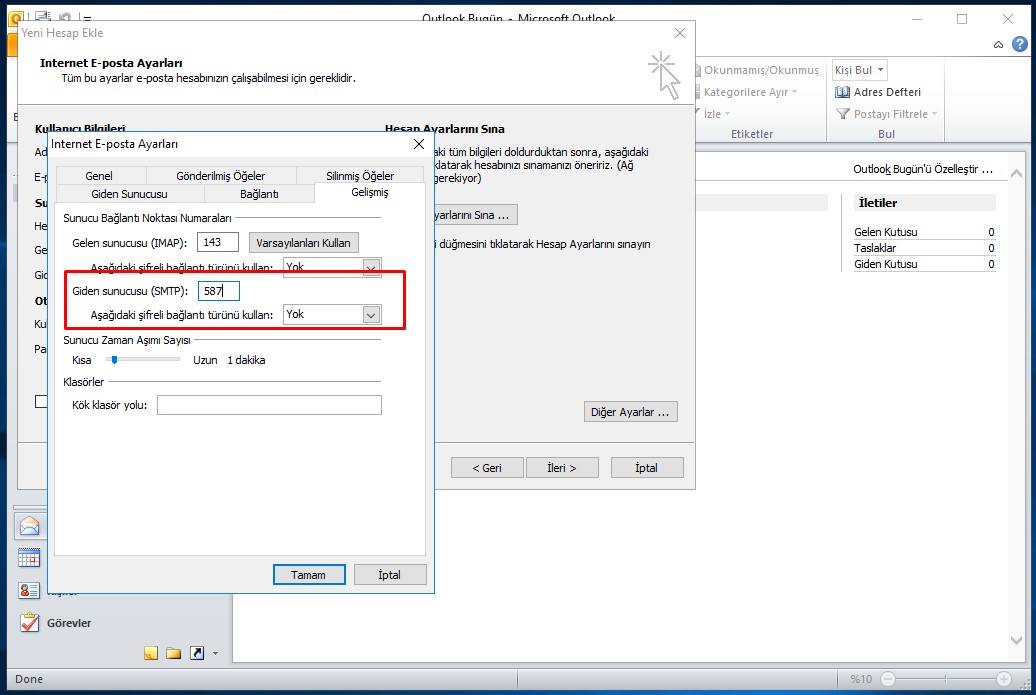Close the Internet E-posta Ayarları dialog
This screenshot has height=695, width=1036.
click(x=419, y=144)
